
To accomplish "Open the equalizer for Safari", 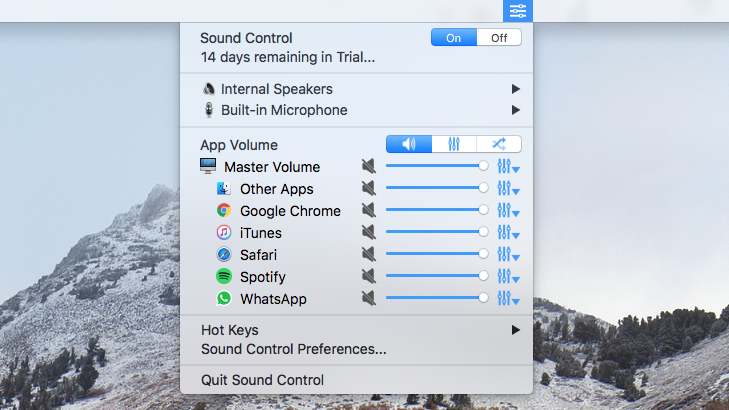I will coord(508,255).
